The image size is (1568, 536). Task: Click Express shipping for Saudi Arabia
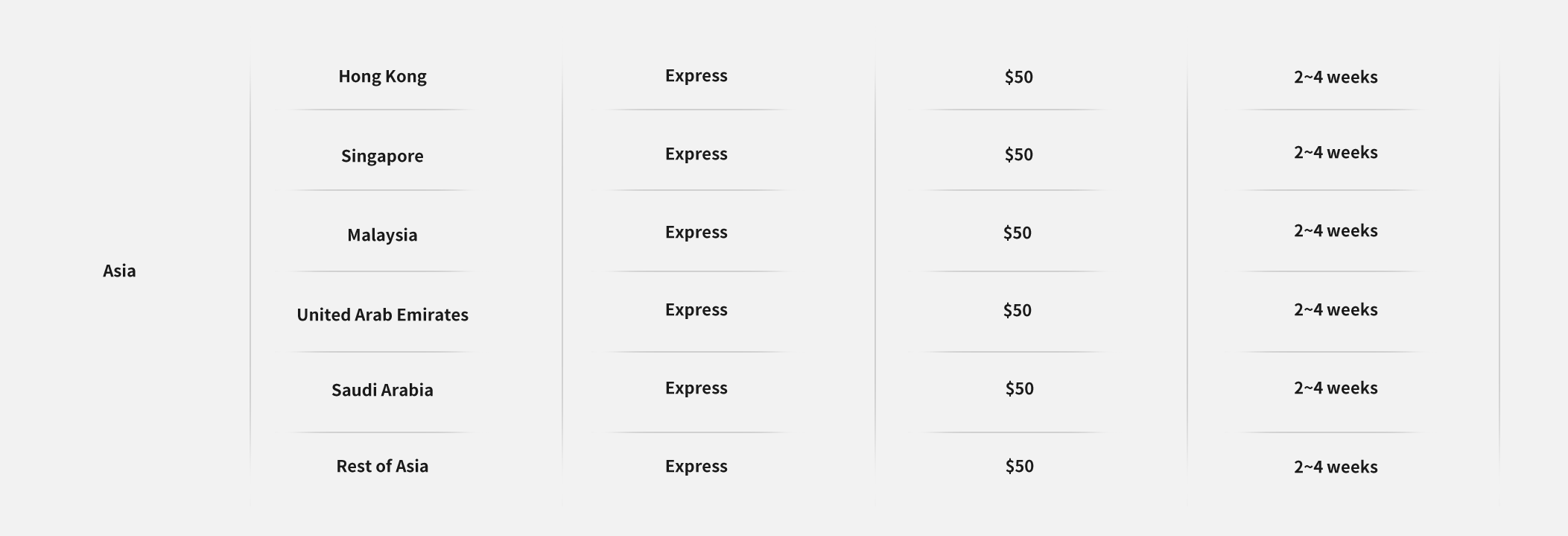pyautogui.click(x=696, y=388)
